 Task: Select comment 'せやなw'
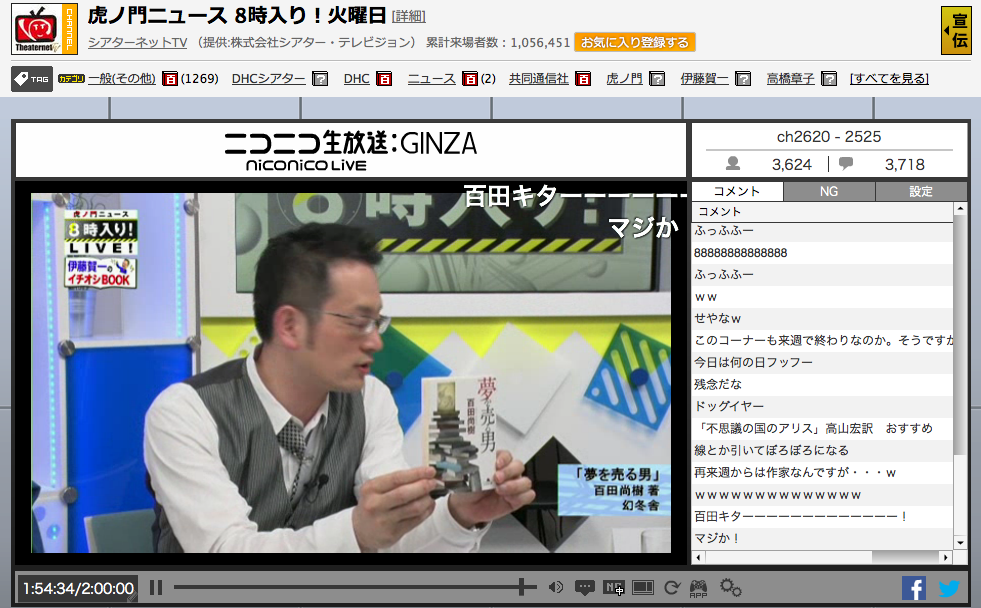click(822, 318)
